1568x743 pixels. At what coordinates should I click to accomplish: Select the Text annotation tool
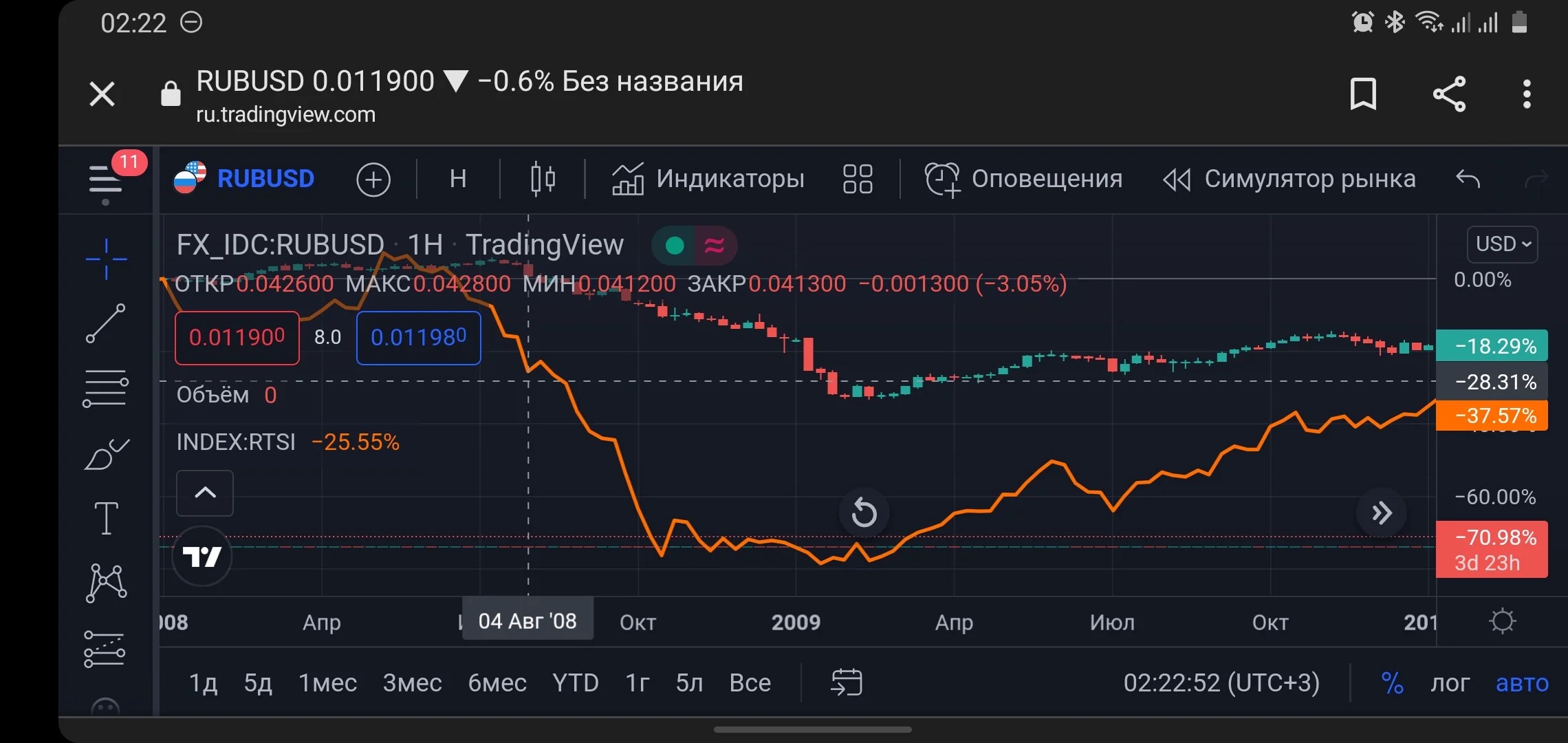(x=106, y=517)
